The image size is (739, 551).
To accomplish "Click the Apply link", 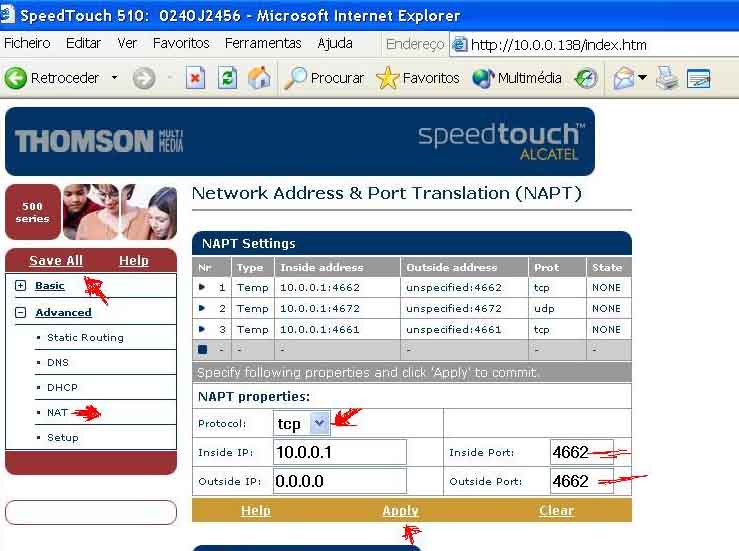I will tap(400, 510).
